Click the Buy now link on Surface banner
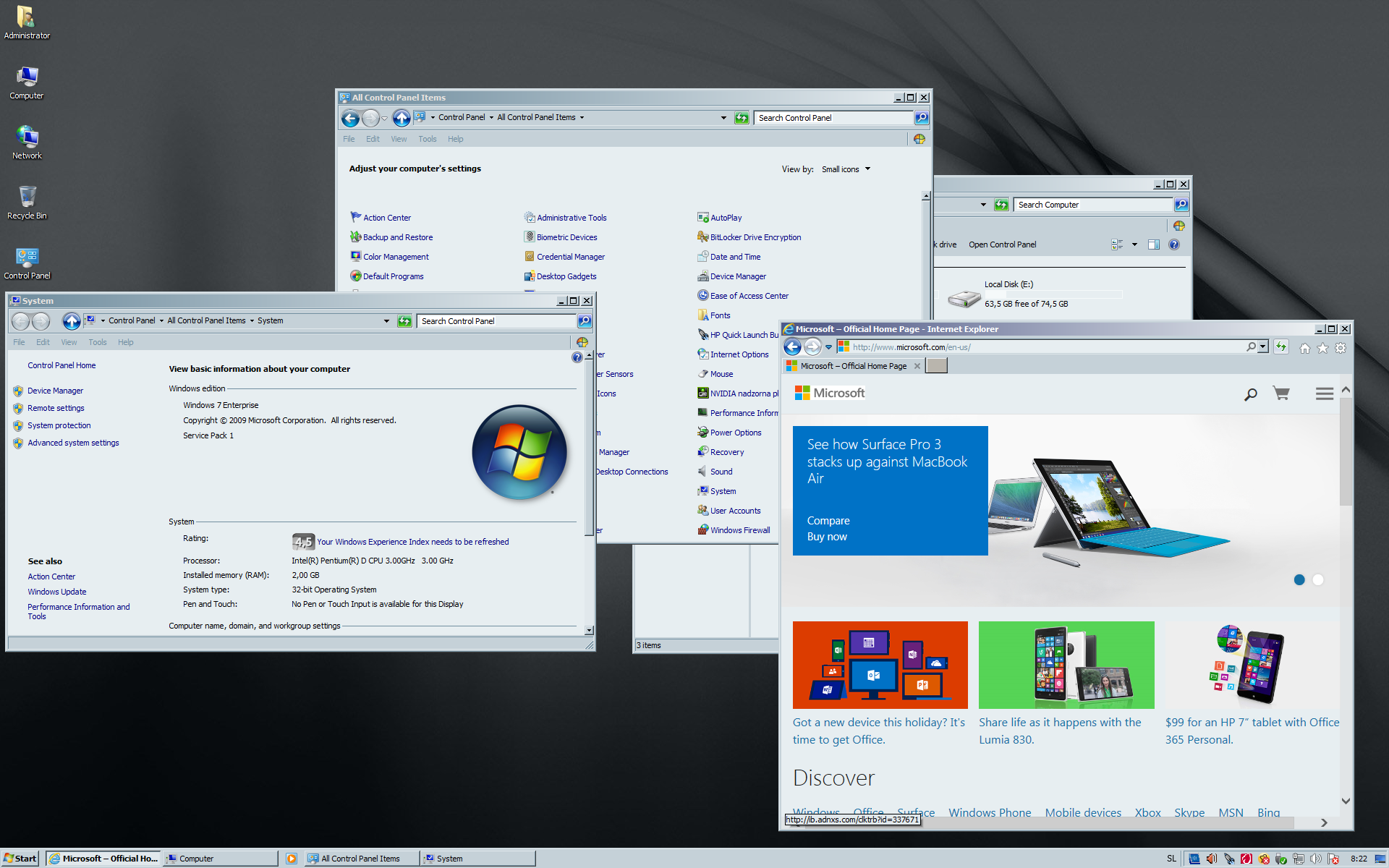This screenshot has height=868, width=1389. (x=827, y=537)
